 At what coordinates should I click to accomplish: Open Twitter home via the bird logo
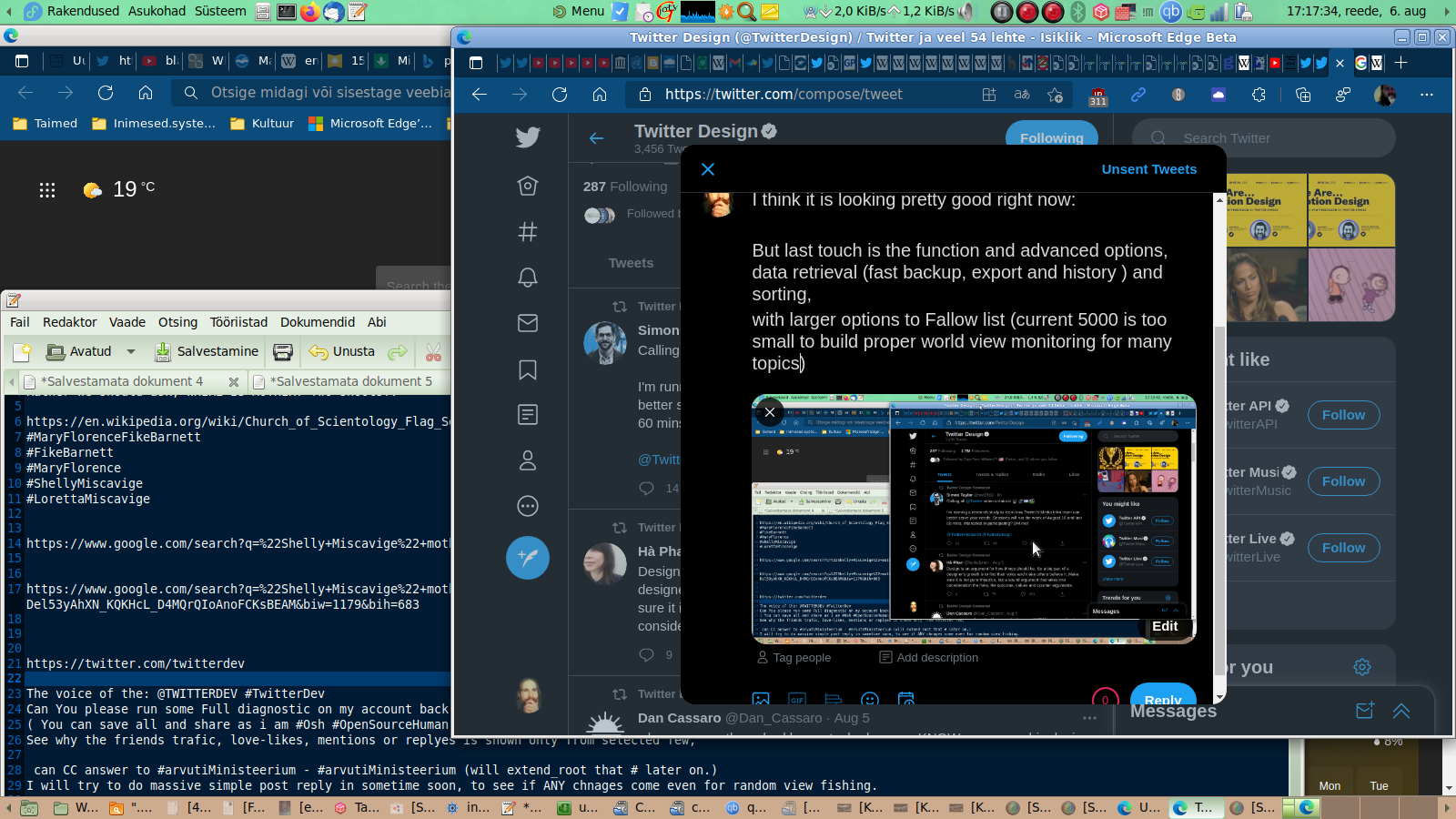528,137
